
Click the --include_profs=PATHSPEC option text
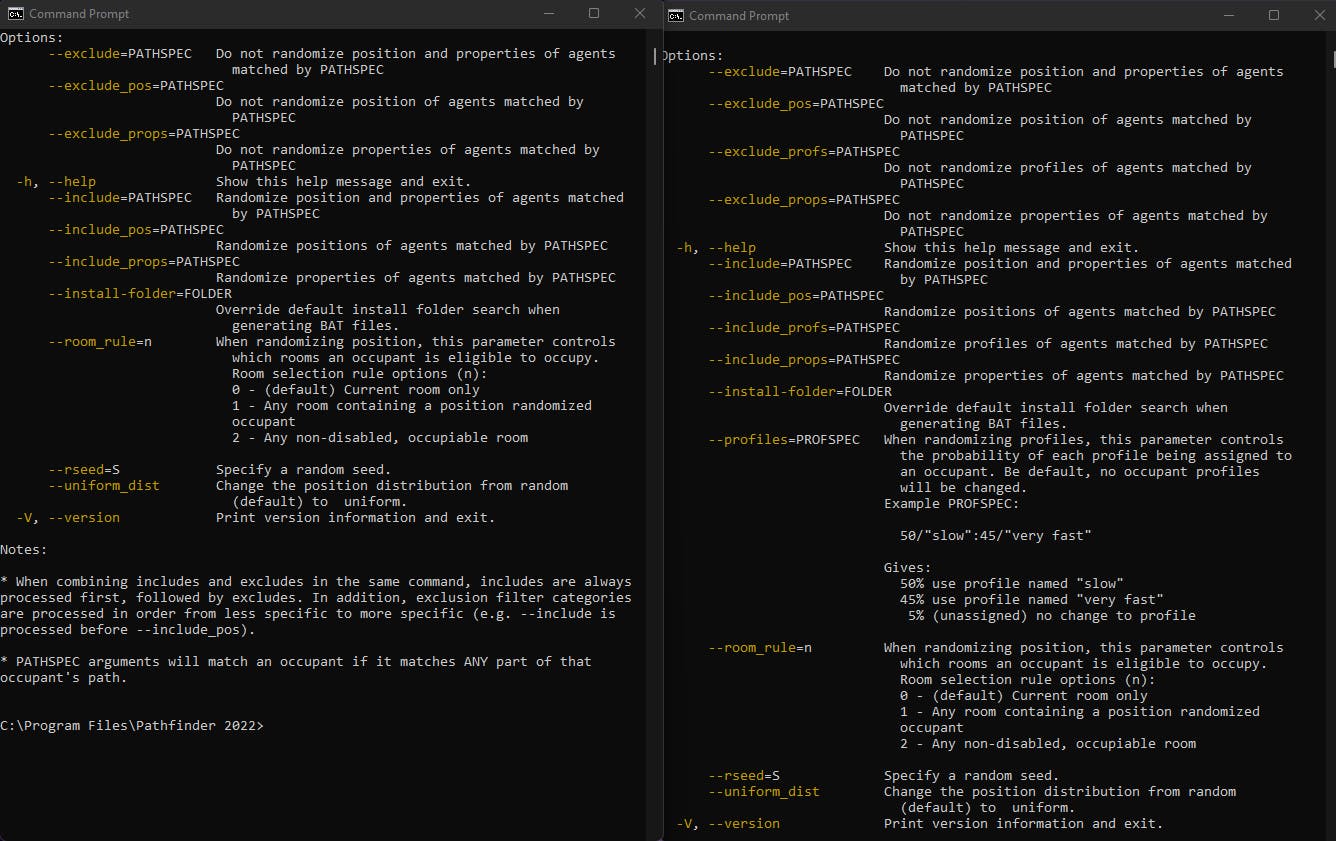pos(803,327)
